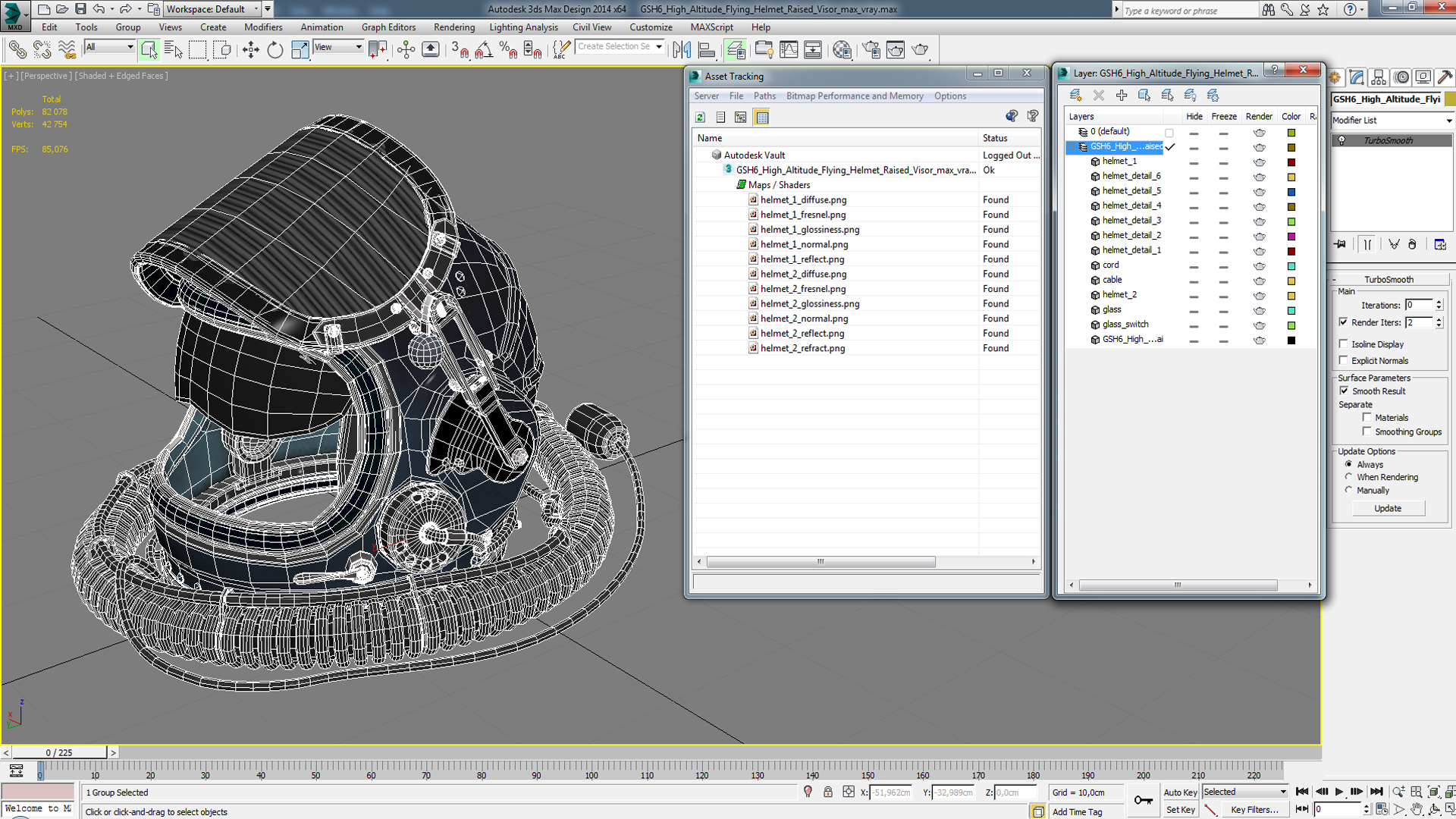Click the Align tool icon

[x=707, y=50]
